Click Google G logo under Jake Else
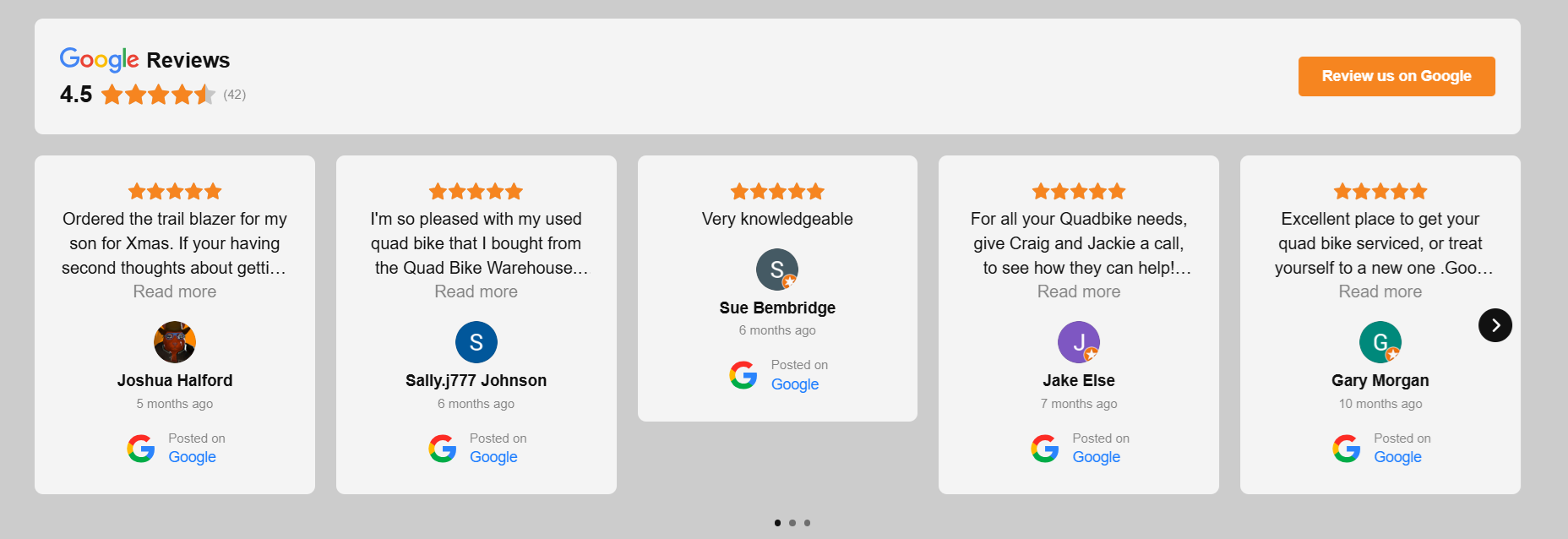1568x539 pixels. point(1045,449)
